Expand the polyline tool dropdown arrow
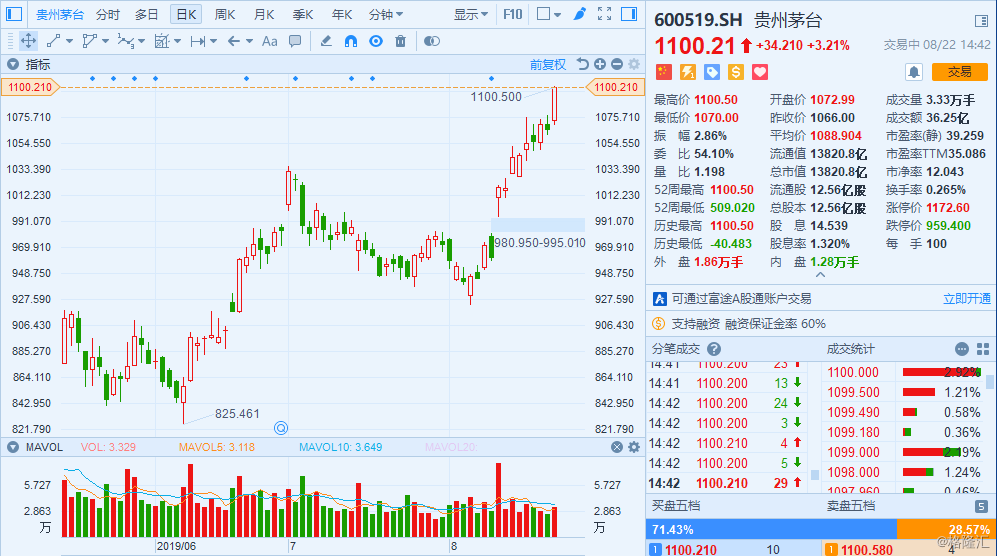Screen dimensions: 997x556 [x=105, y=41]
